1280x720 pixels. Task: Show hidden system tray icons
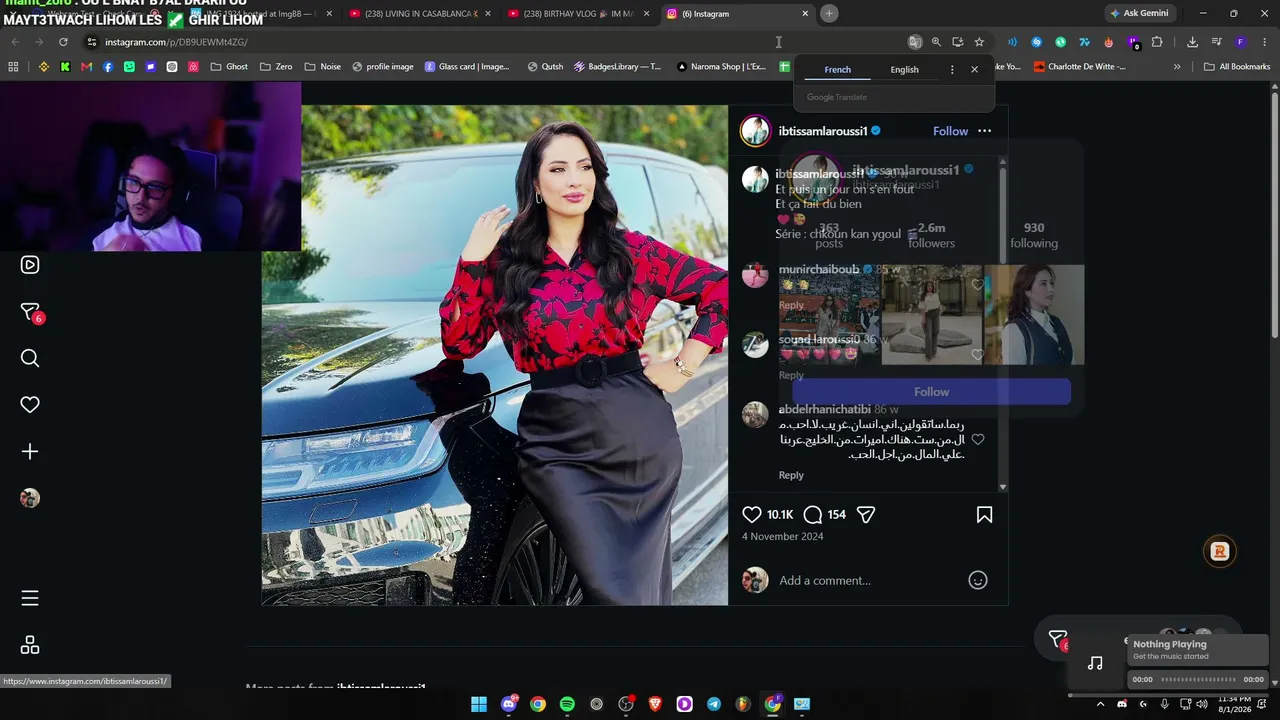click(x=1102, y=704)
